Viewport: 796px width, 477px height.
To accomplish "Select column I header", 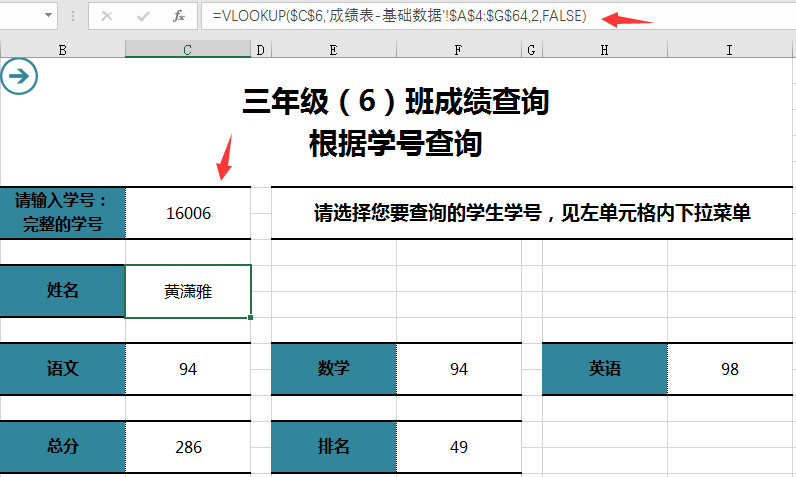I will [x=729, y=50].
